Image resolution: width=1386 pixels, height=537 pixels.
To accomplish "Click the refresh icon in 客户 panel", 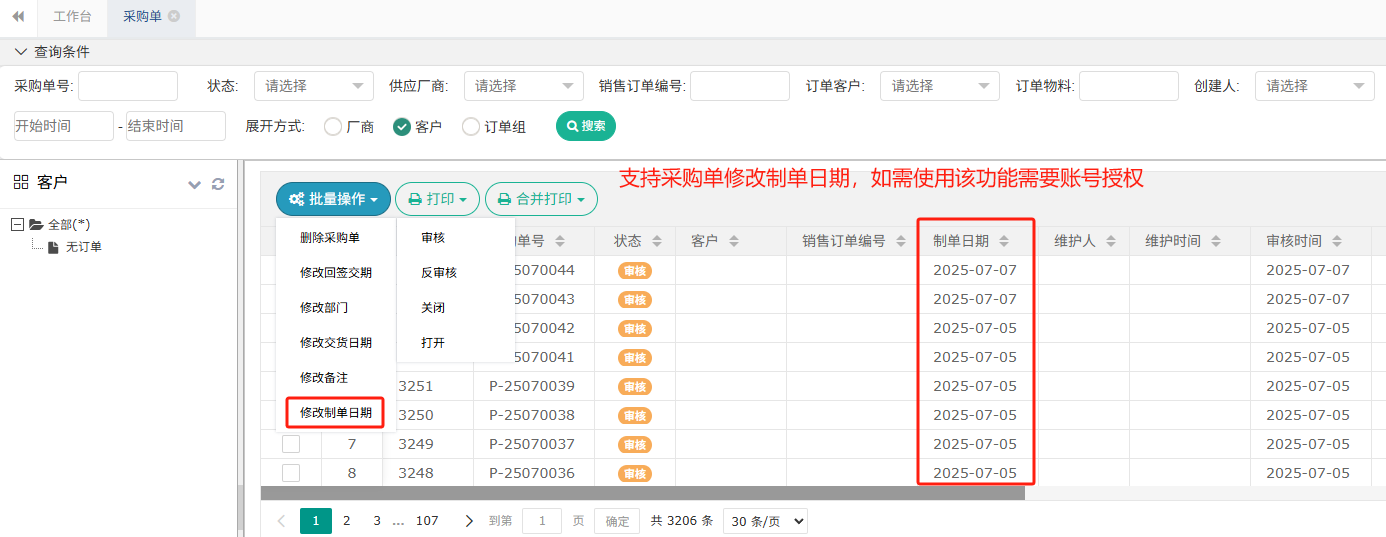I will point(218,184).
